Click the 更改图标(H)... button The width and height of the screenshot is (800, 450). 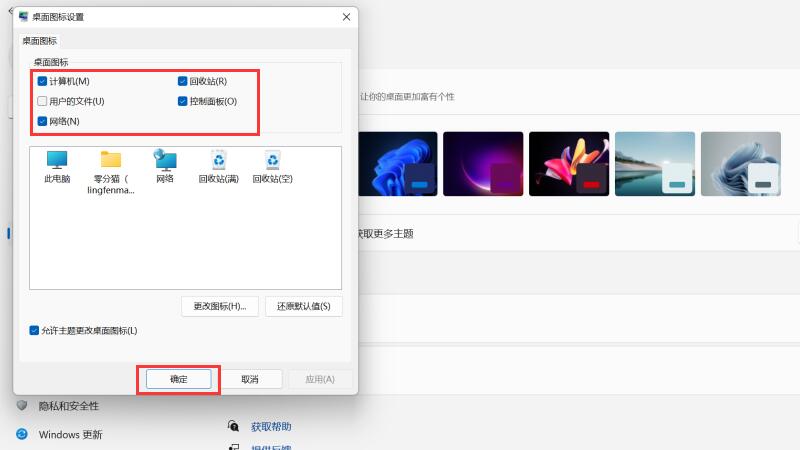point(220,306)
